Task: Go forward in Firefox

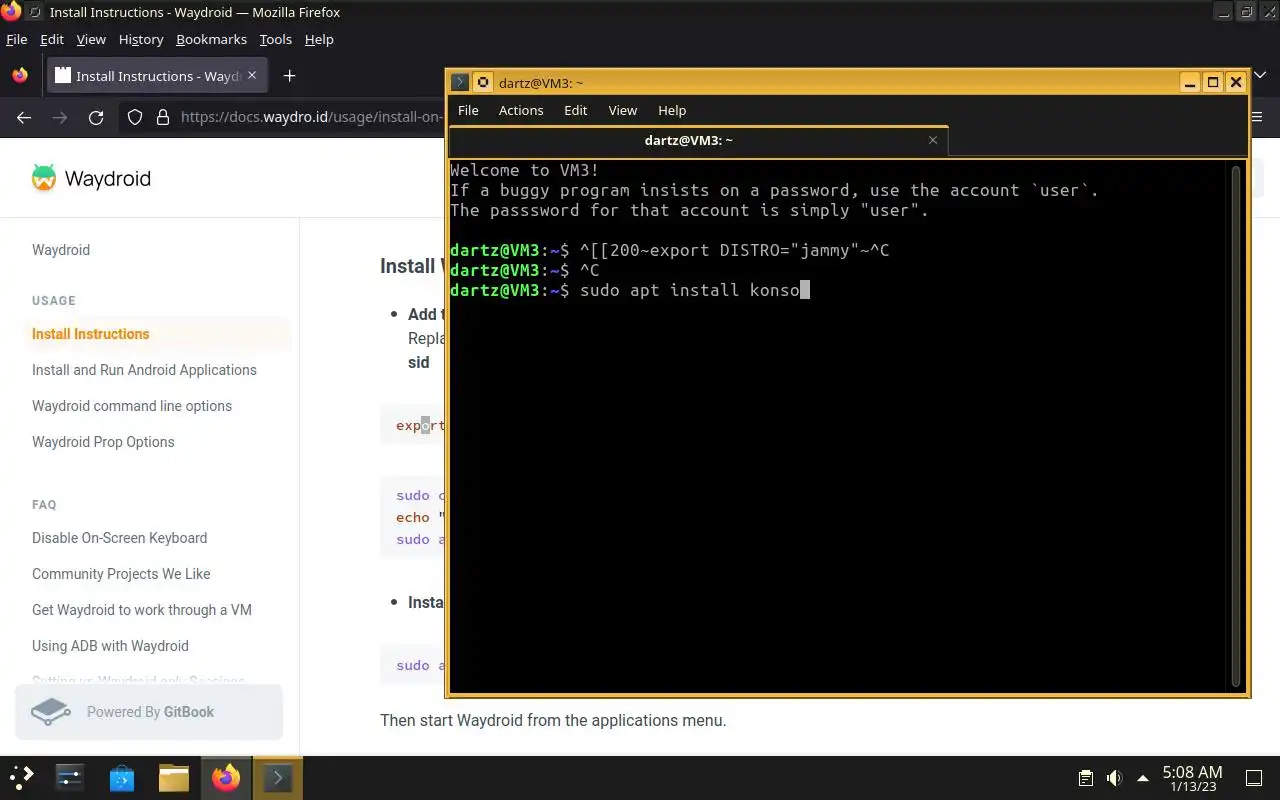Action: pyautogui.click(x=60, y=117)
